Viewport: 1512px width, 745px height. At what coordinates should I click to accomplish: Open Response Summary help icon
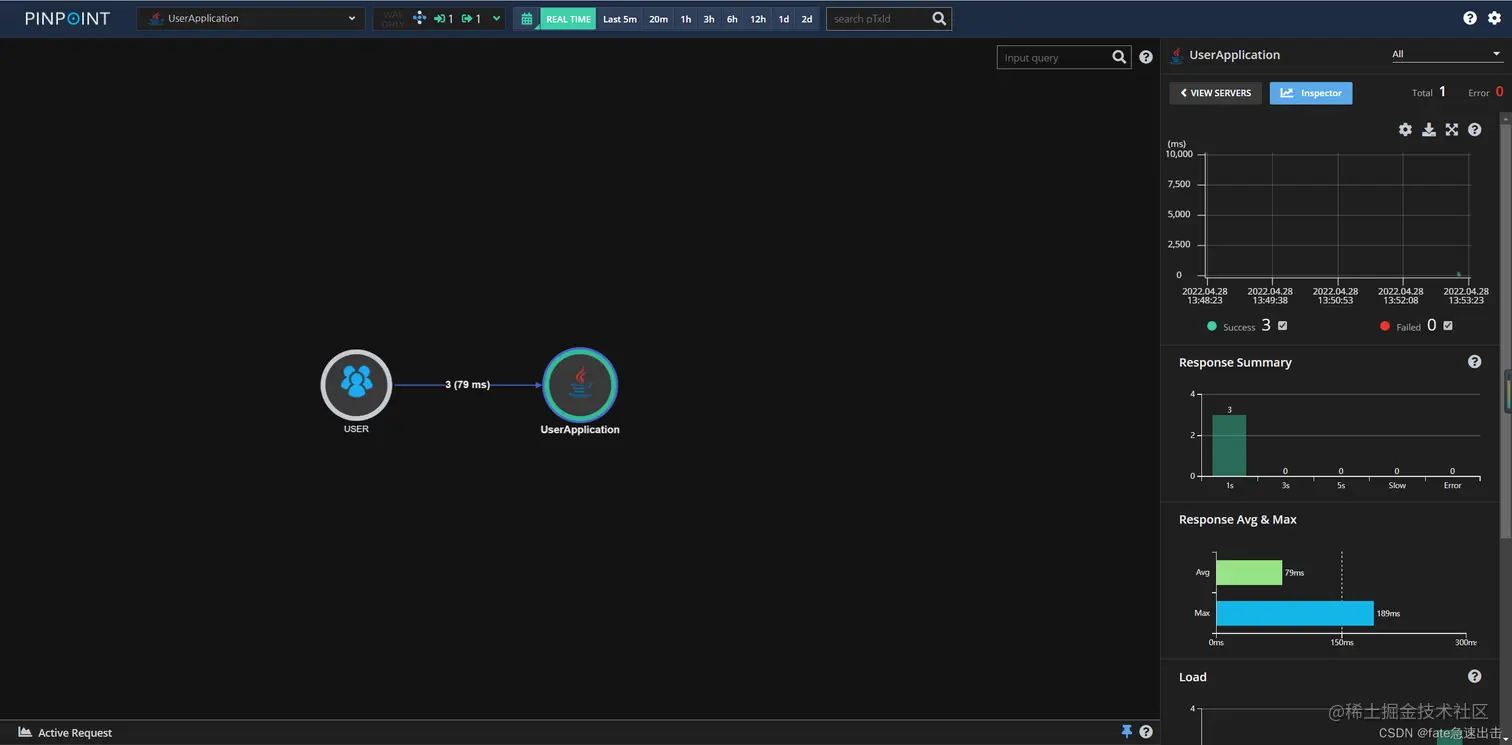tap(1474, 362)
